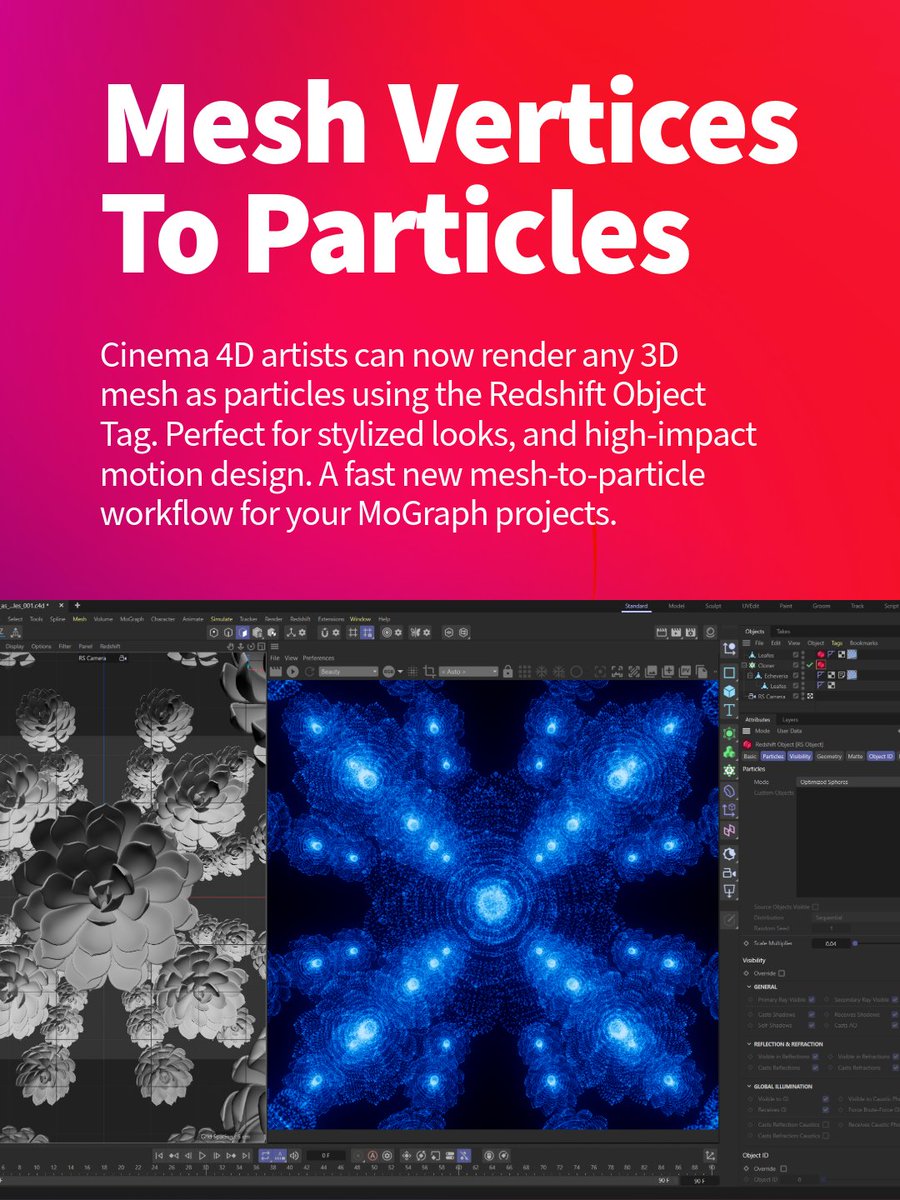Toggle Object ID Override checkbox
The height and width of the screenshot is (1200, 900).
click(x=783, y=1169)
